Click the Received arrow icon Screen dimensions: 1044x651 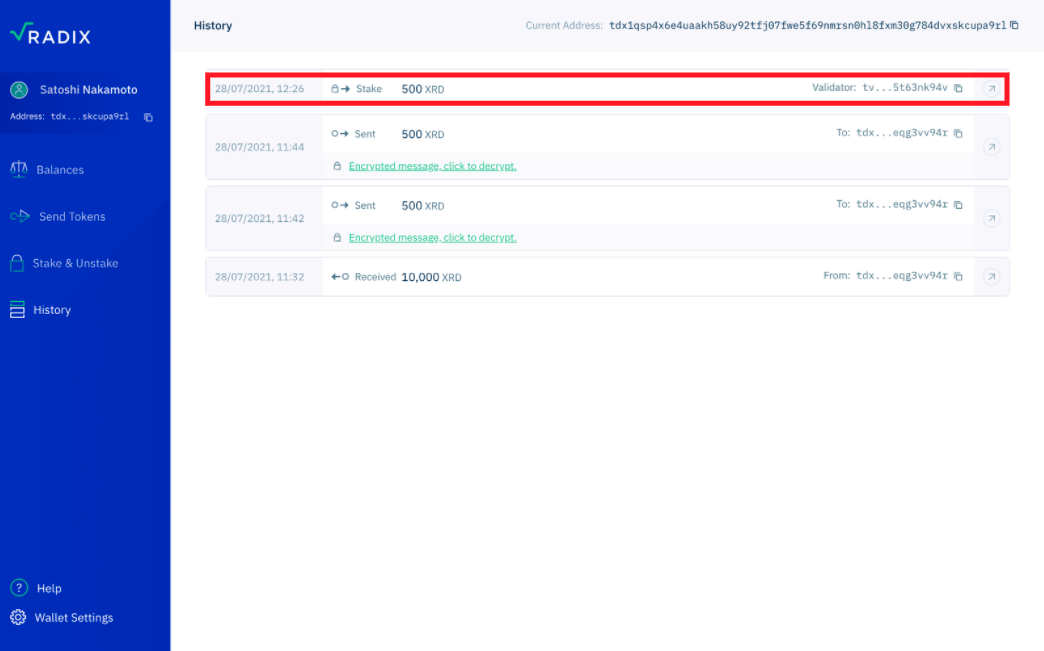340,276
